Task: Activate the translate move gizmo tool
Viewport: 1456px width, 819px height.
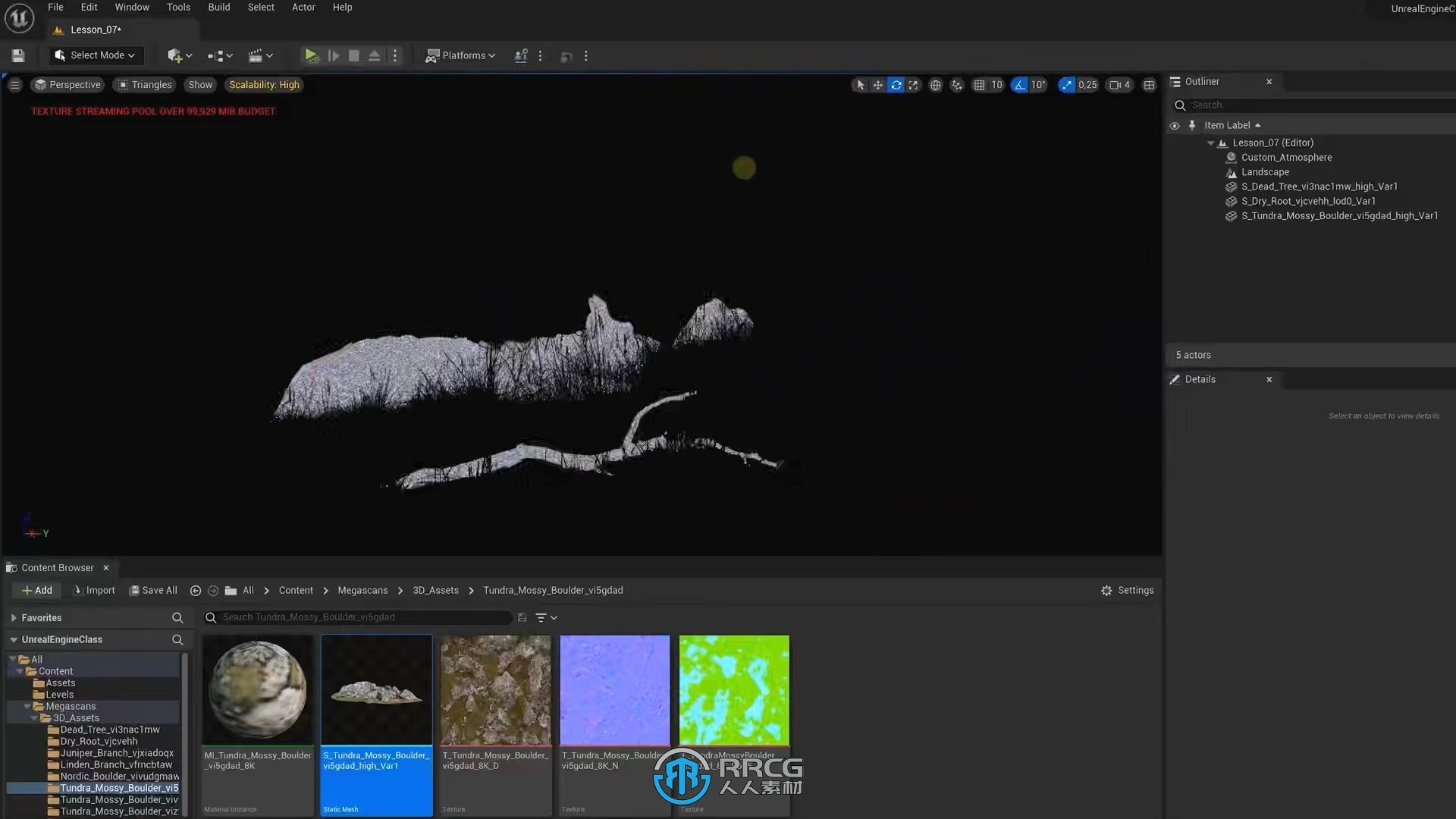Action: tap(878, 85)
